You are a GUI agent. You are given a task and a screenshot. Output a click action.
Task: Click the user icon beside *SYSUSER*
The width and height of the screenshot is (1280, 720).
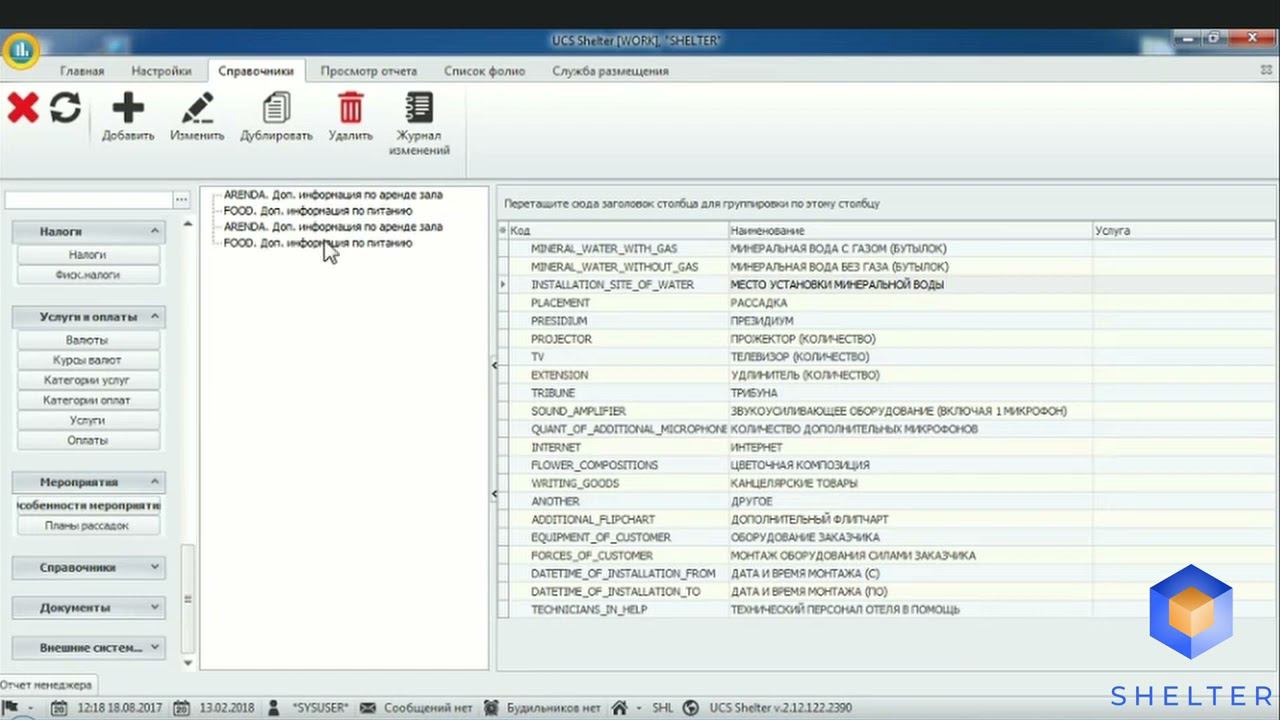pyautogui.click(x=274, y=707)
